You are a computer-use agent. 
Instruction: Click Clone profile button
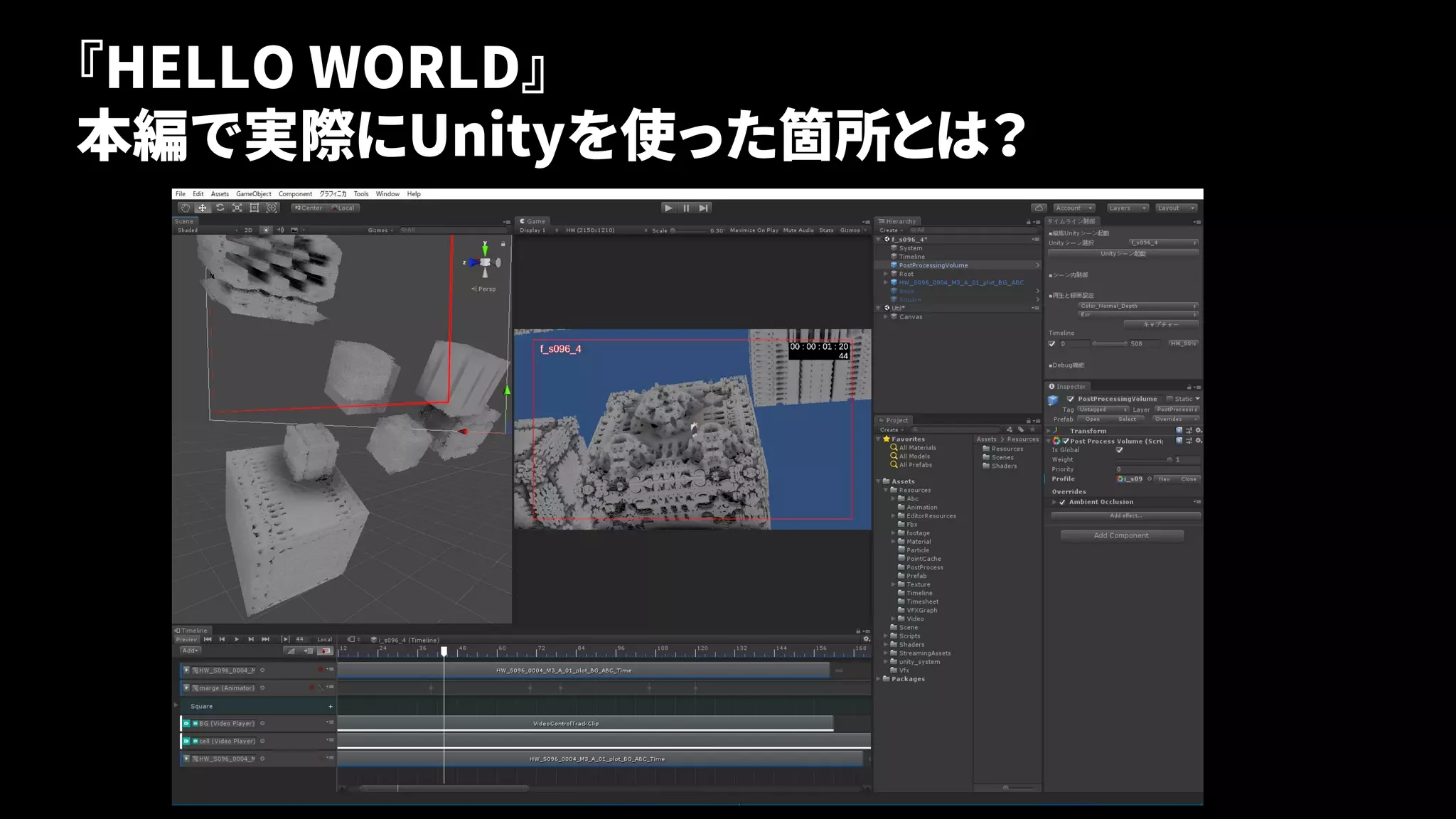pyautogui.click(x=1188, y=479)
